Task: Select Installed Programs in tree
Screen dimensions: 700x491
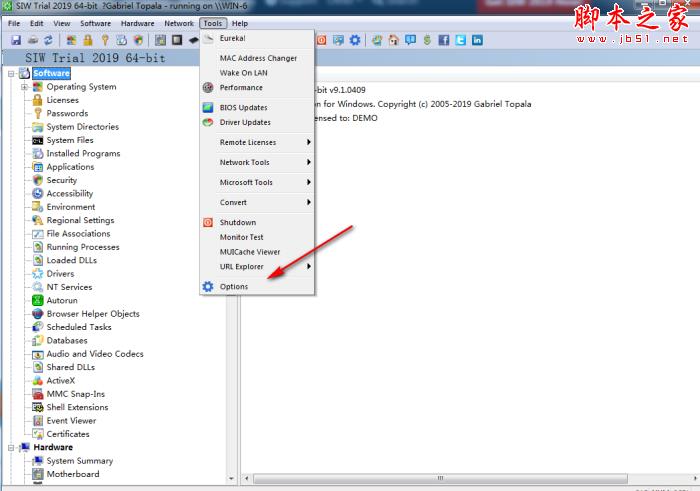Action: [83, 154]
